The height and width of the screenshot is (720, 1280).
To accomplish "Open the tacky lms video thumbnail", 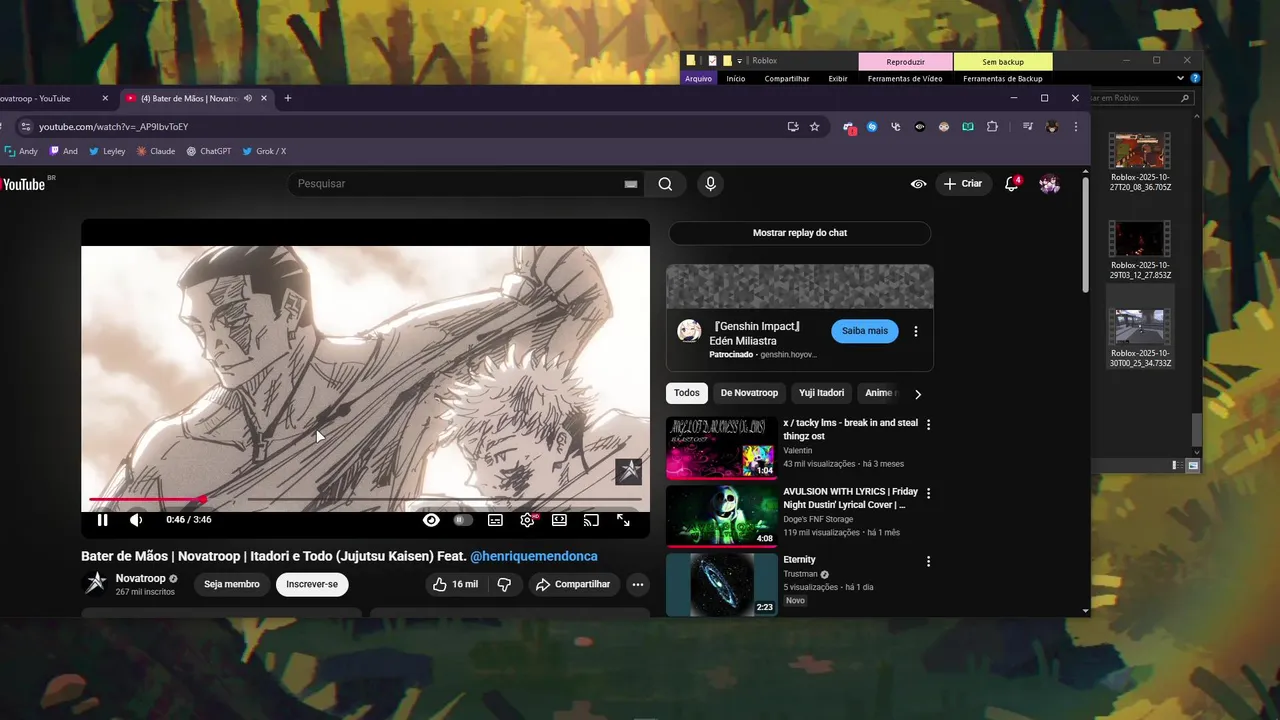I will tap(722, 447).
